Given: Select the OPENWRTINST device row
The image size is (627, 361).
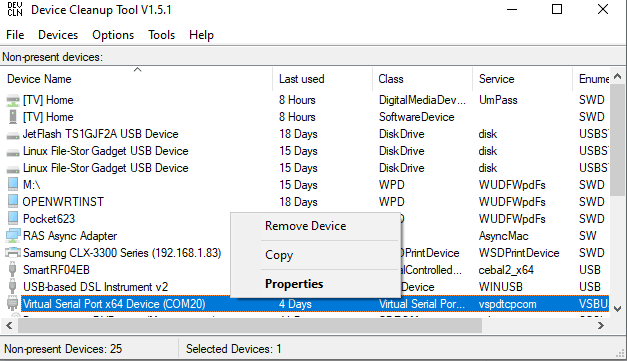Looking at the screenshot, I should [x=306, y=202].
